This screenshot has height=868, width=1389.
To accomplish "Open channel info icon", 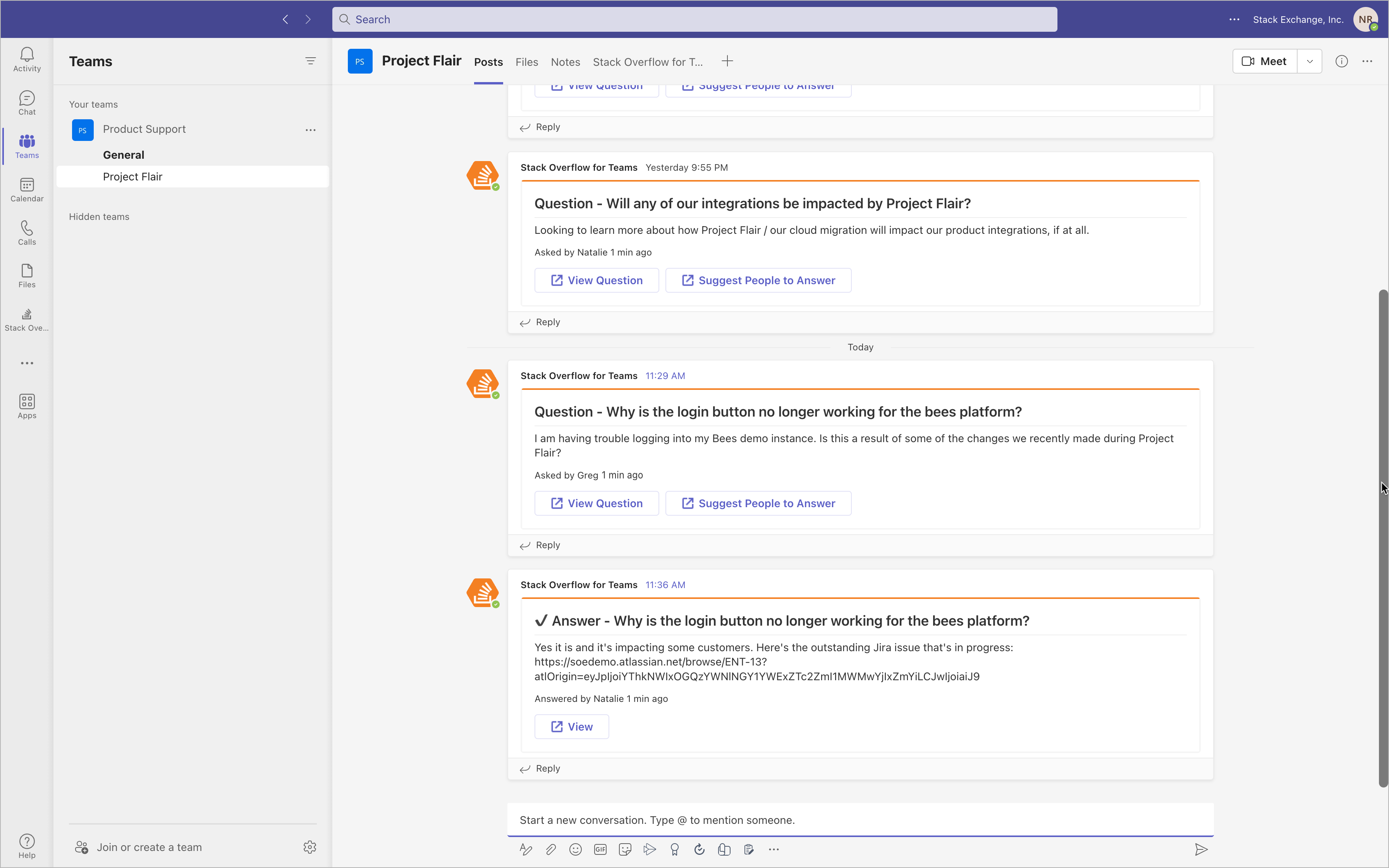I will point(1341,62).
